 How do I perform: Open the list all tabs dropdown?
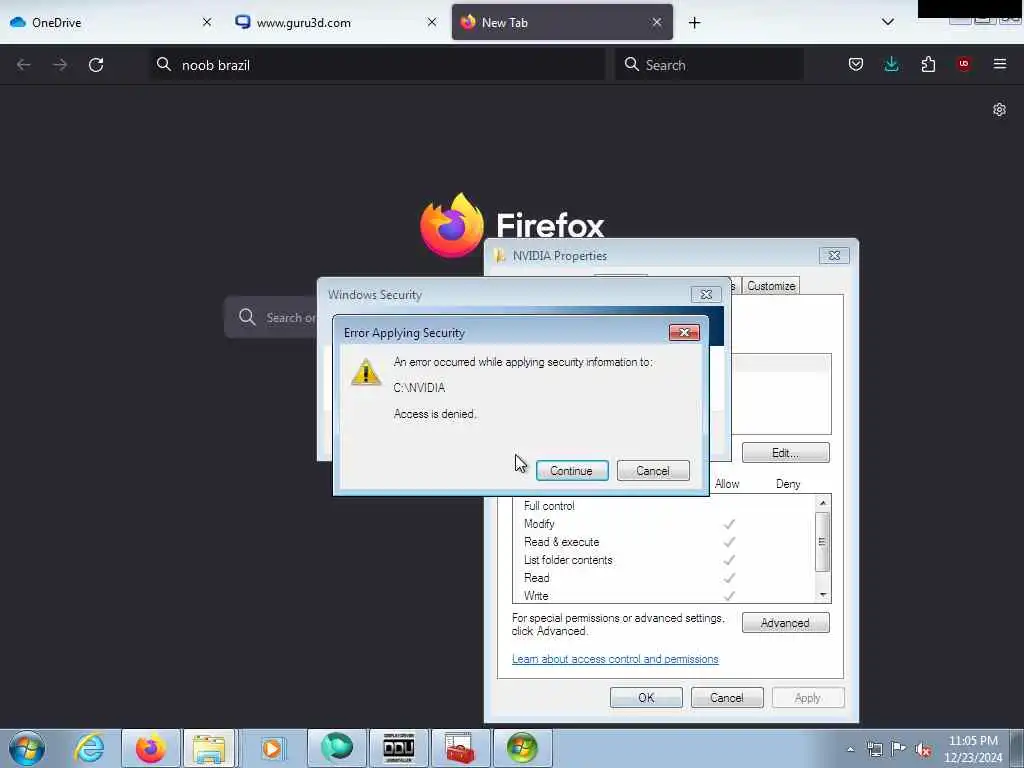pos(888,22)
